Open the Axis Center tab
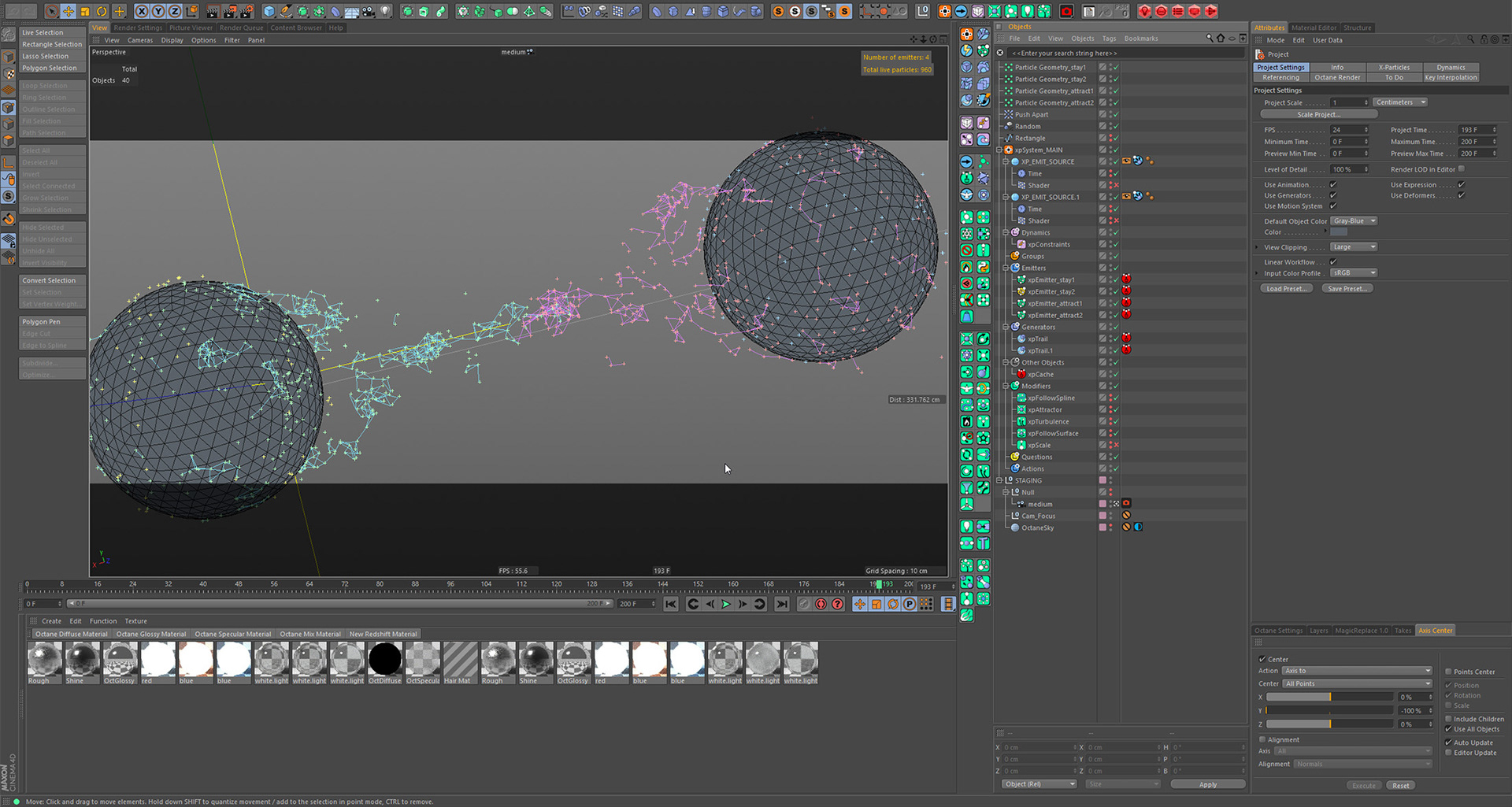Viewport: 1512px width, 807px height. [1436, 630]
